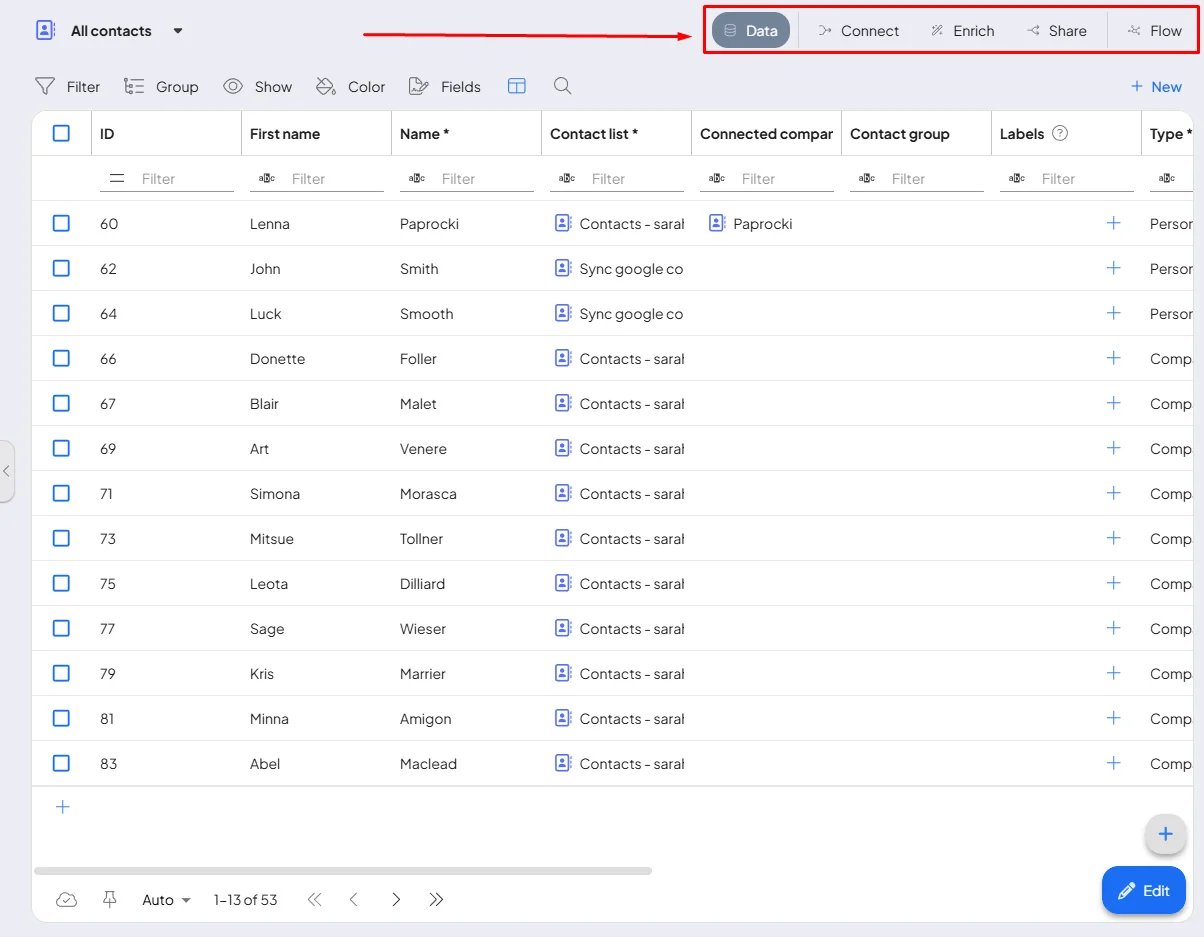Select the checkbox for ID 79
Viewport: 1204px width, 937px height.
tap(61, 673)
